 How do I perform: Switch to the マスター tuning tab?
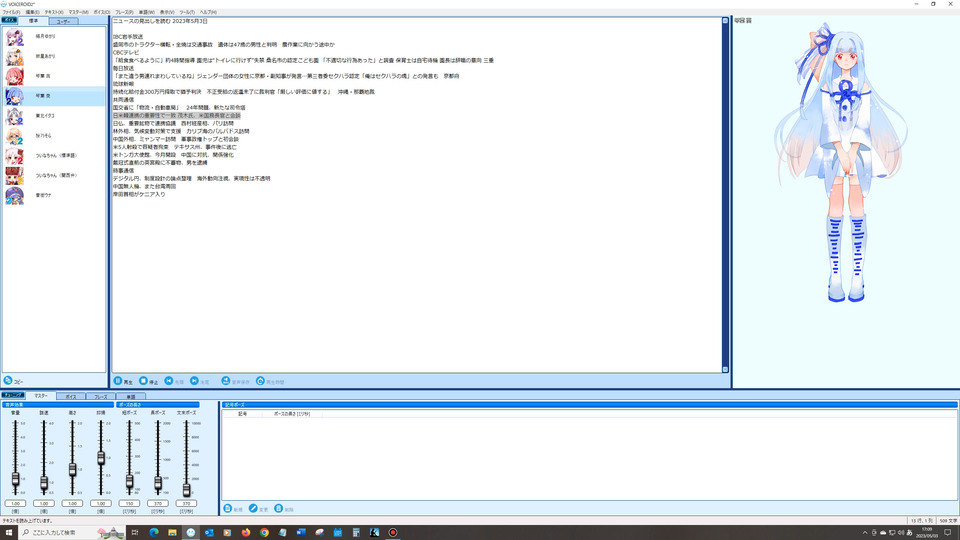pos(41,396)
